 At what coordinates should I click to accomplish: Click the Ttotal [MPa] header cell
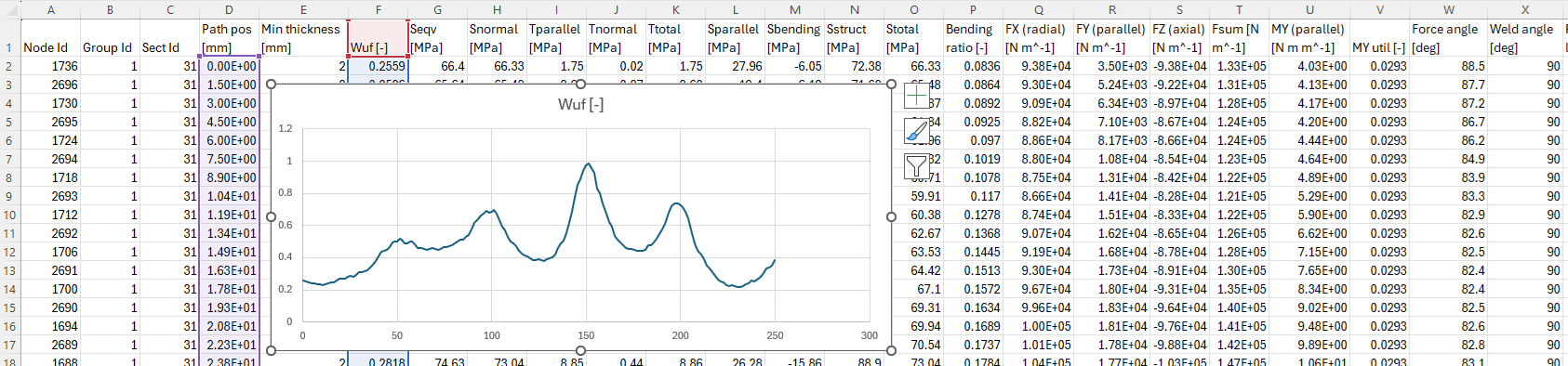pos(676,38)
